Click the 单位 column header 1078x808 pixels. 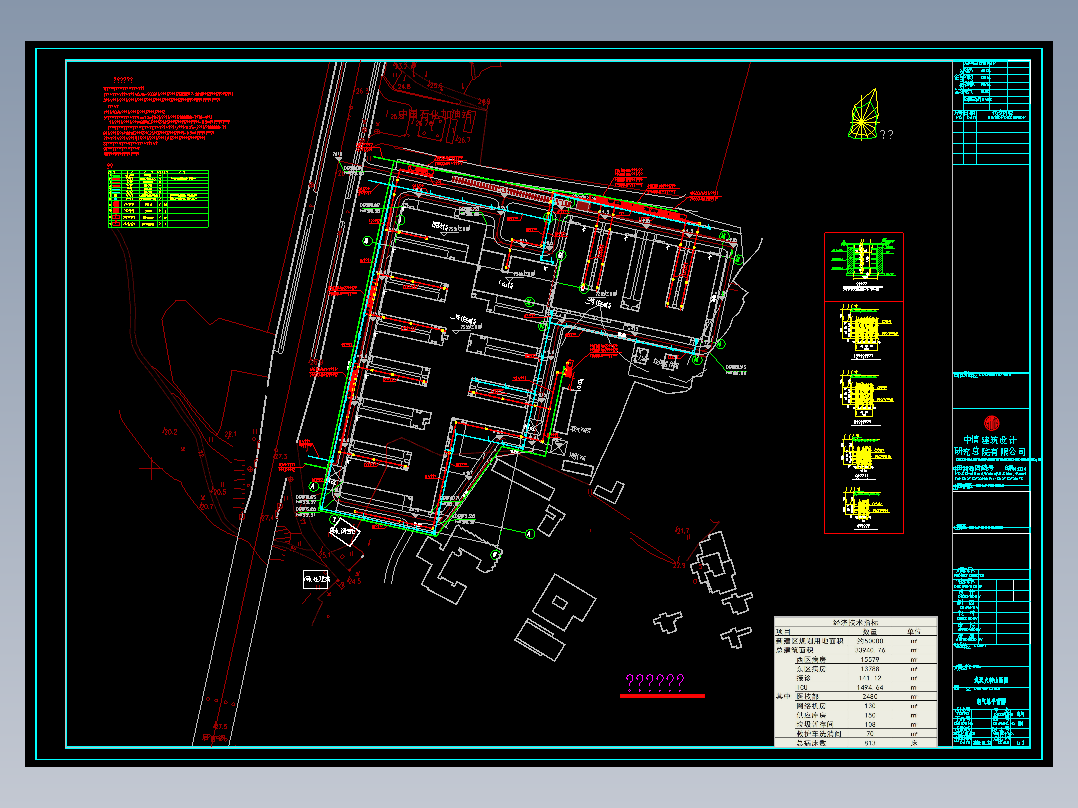(914, 631)
